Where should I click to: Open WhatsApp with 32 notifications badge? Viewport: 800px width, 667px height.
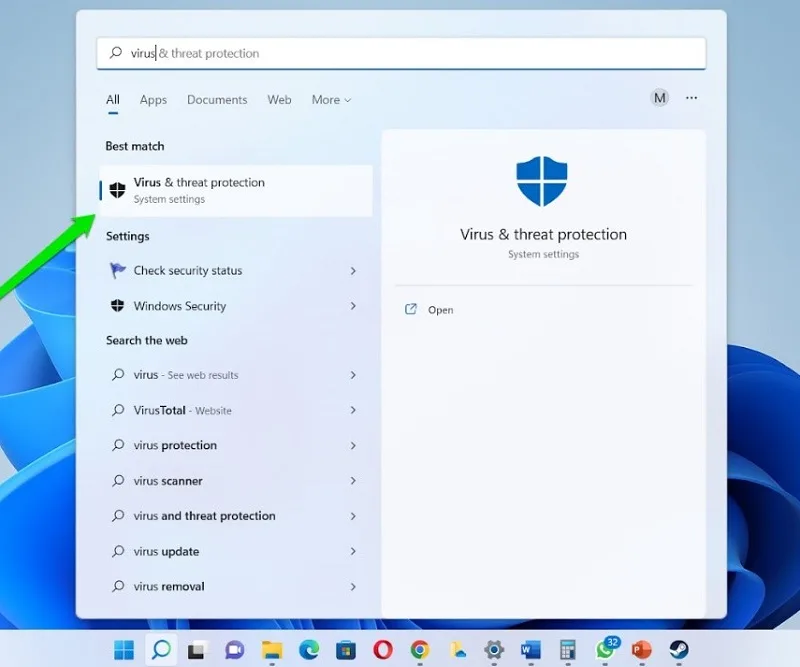tap(606, 649)
